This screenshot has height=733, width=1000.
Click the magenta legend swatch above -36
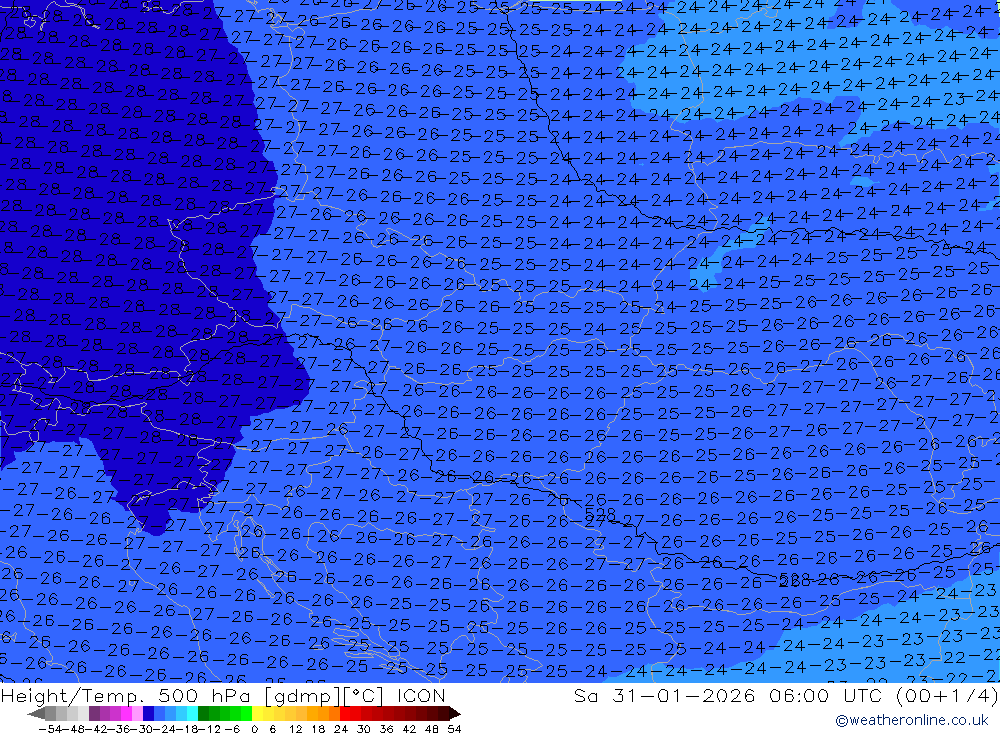pyautogui.click(x=126, y=713)
